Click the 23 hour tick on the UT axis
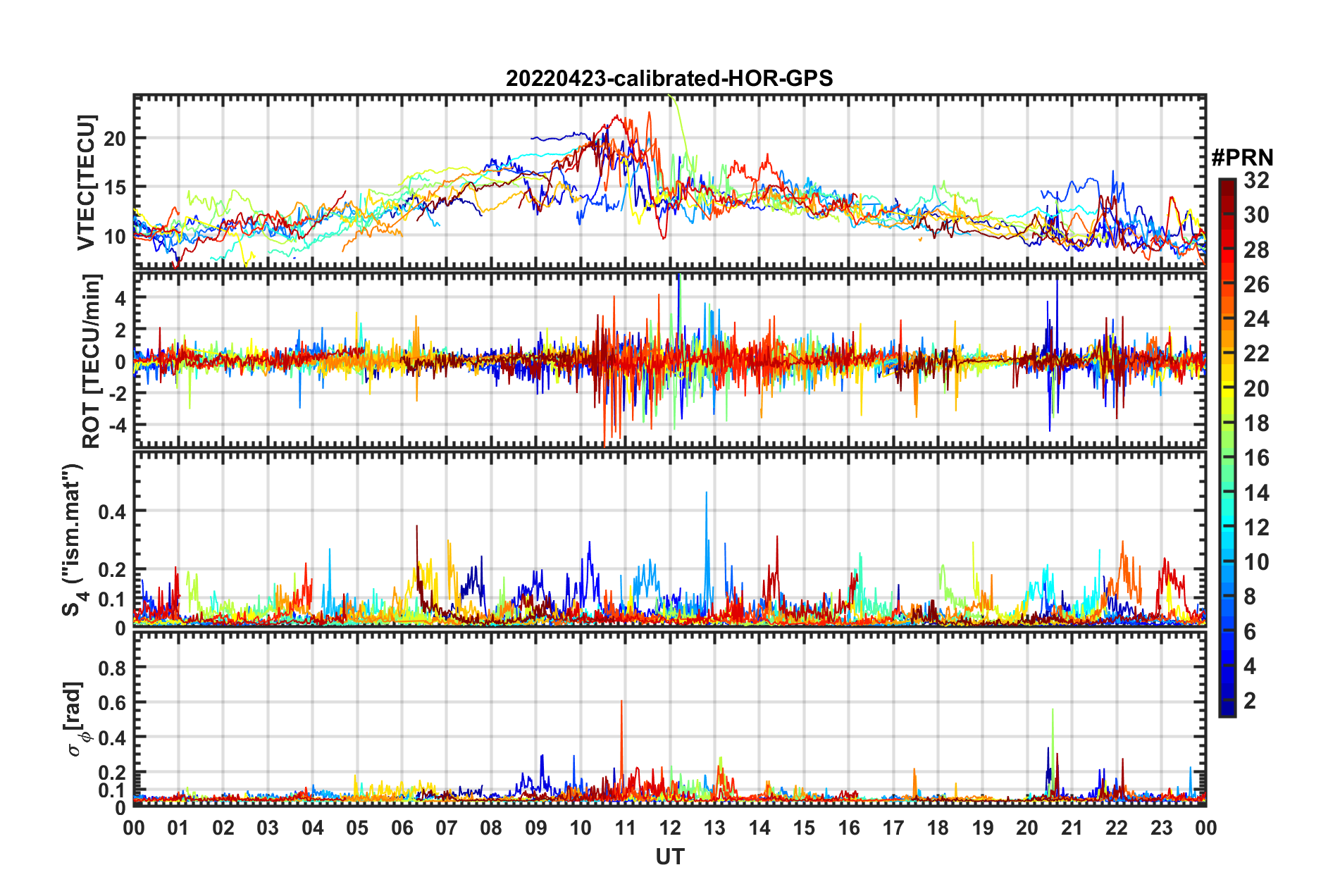 (x=1162, y=828)
